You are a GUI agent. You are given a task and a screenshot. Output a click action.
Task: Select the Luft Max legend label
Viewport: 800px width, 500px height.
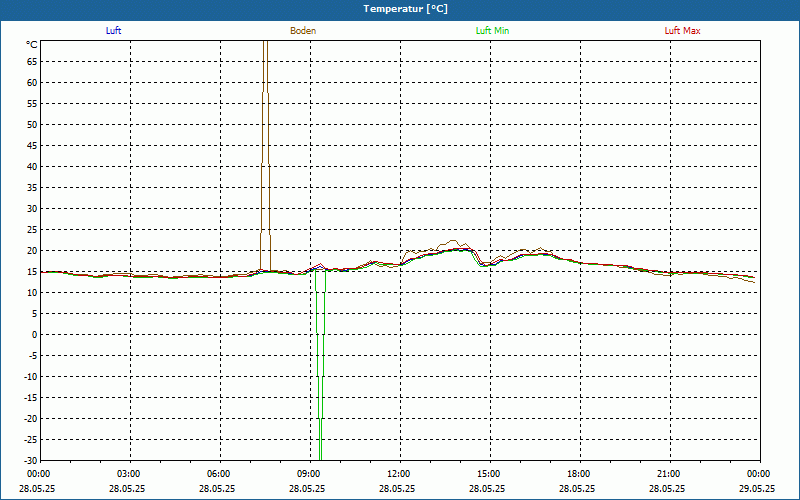682,31
